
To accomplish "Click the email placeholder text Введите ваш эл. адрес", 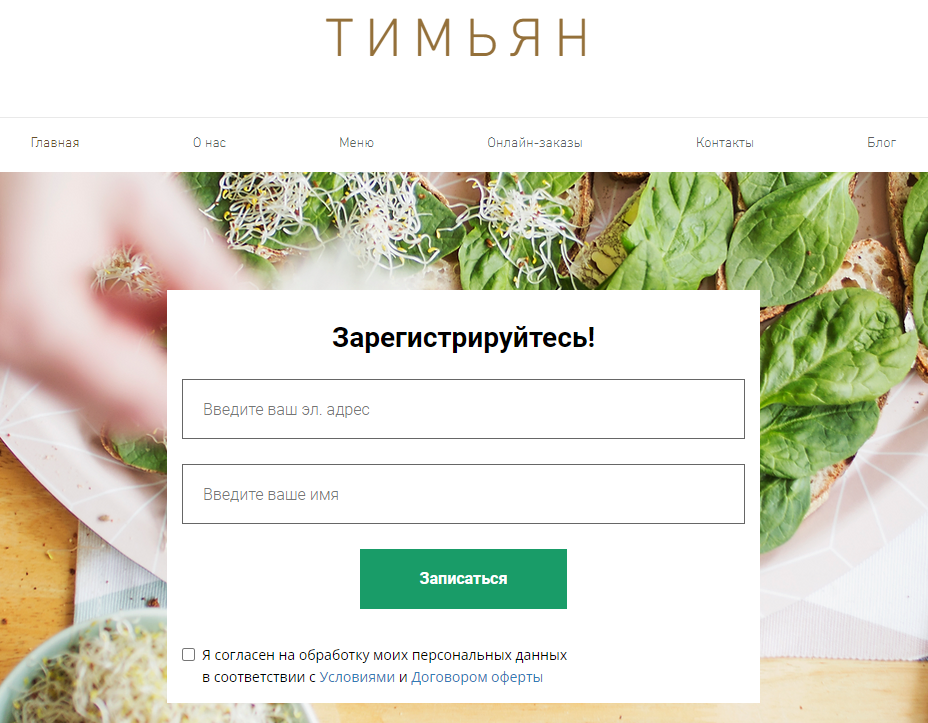I will coord(286,409).
